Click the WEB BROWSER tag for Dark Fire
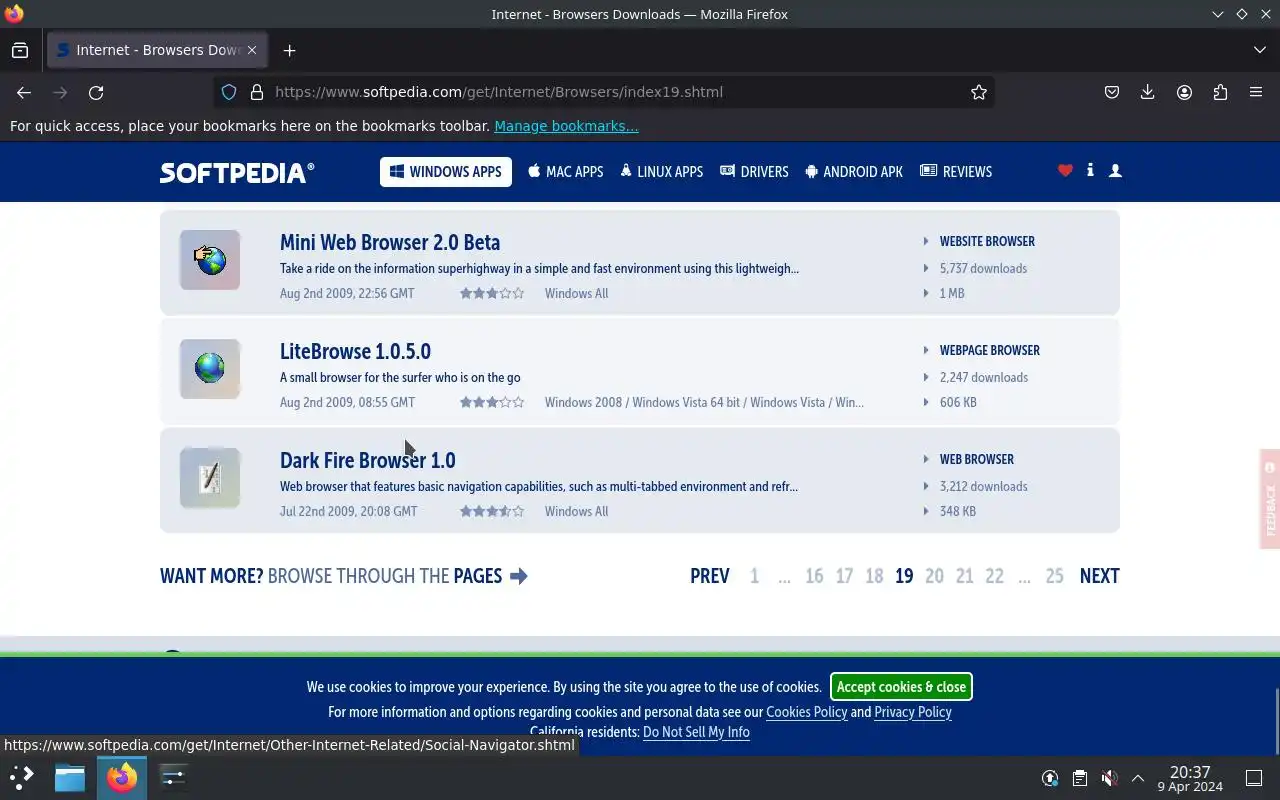This screenshot has width=1280, height=800. tap(976, 459)
